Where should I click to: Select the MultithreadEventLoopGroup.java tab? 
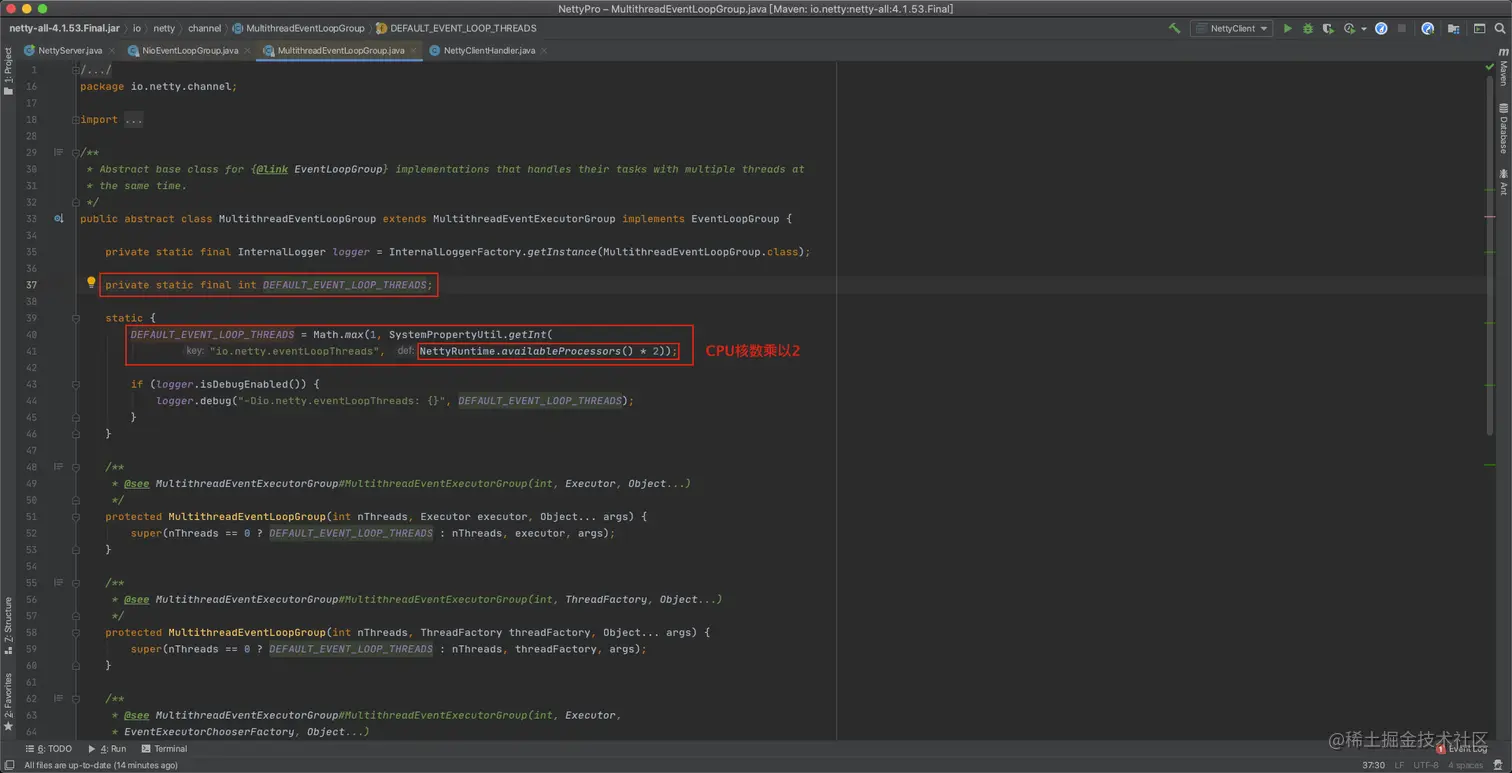click(341, 50)
